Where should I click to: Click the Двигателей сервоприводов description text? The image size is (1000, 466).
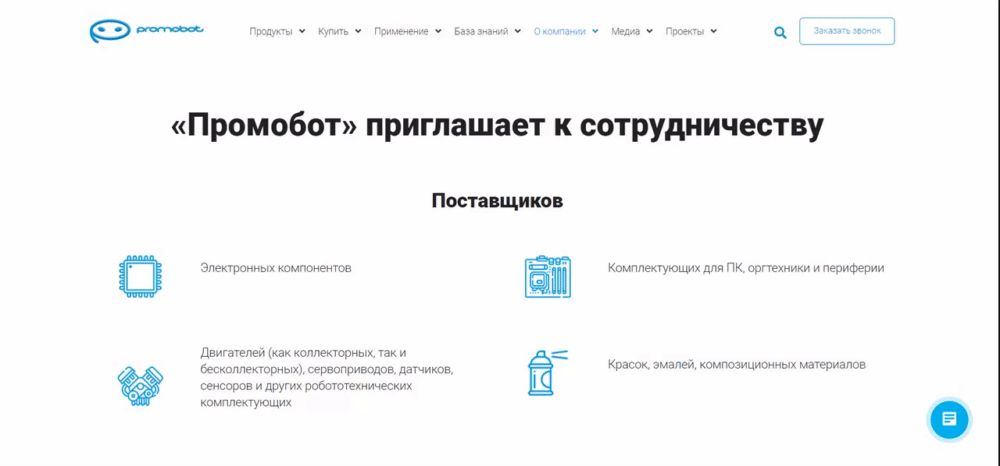pyautogui.click(x=327, y=377)
